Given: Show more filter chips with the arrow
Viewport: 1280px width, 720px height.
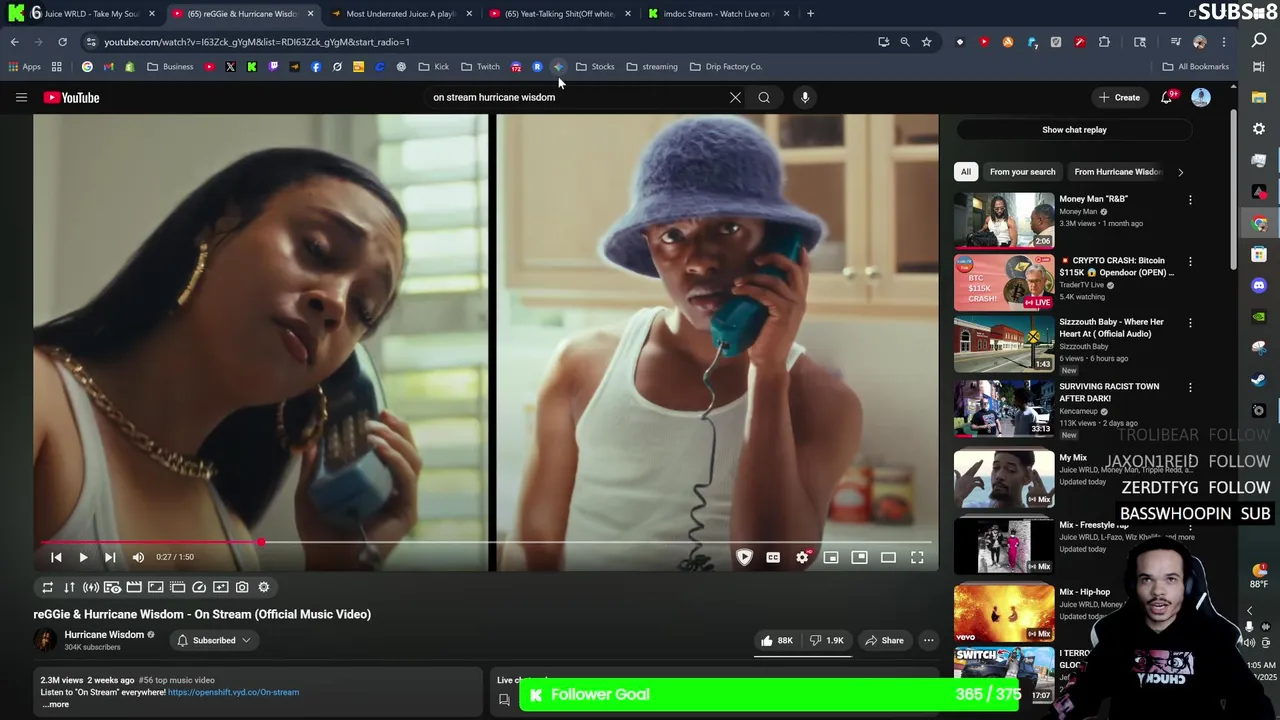Looking at the screenshot, I should click(1180, 172).
